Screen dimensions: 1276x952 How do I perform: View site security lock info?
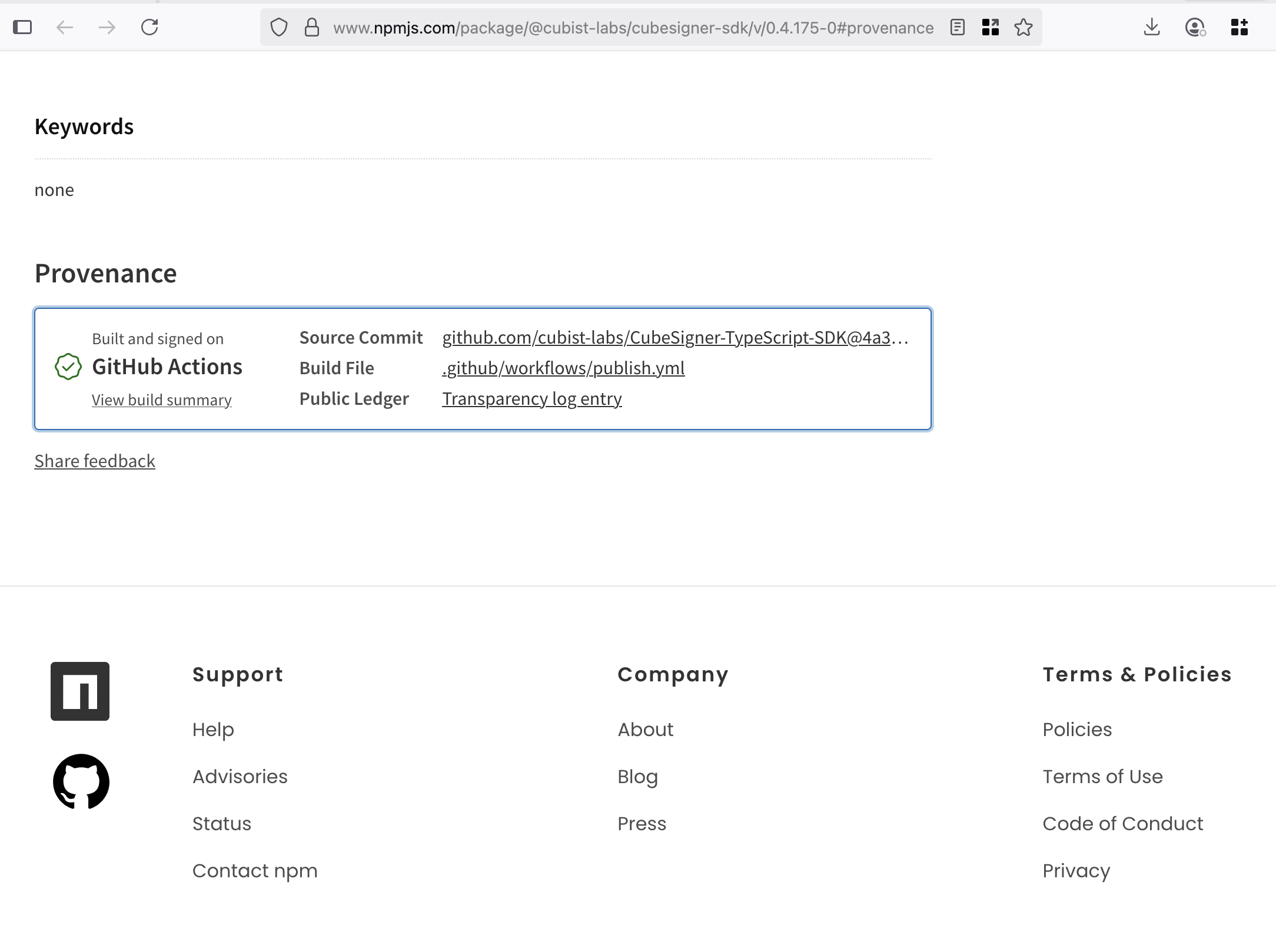(312, 28)
